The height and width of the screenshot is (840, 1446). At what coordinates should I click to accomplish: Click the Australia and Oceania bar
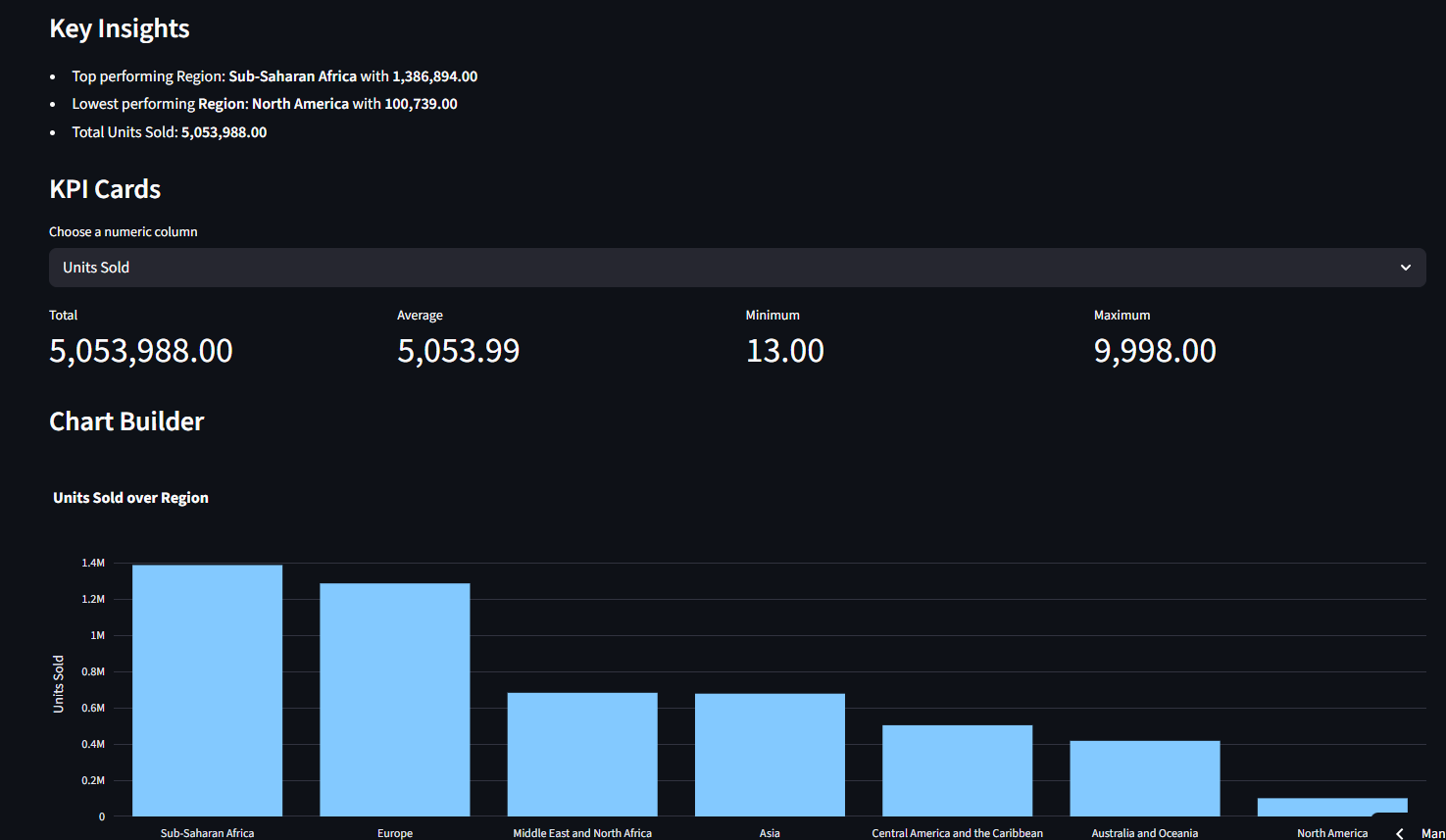1145,778
